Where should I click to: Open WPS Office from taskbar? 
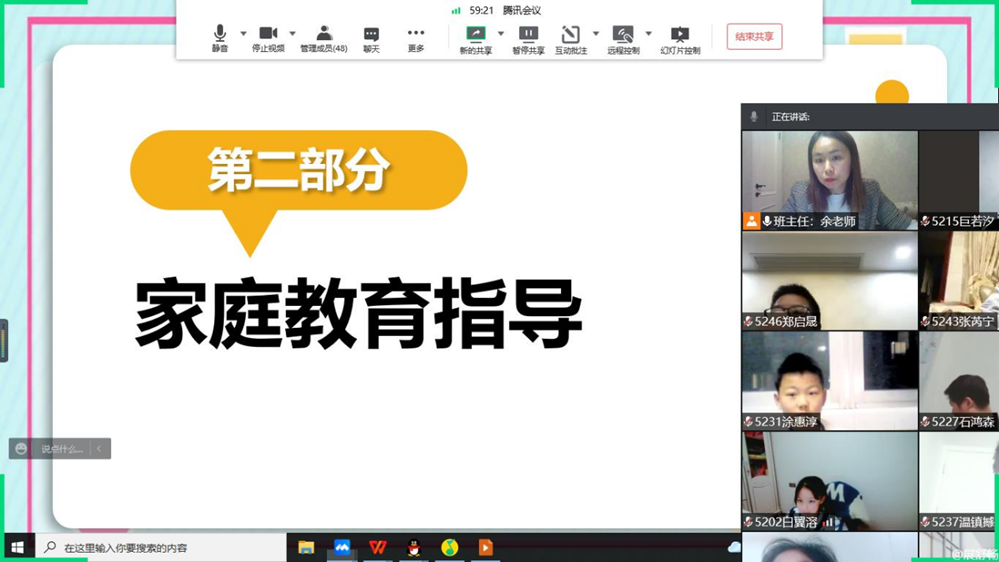click(378, 547)
